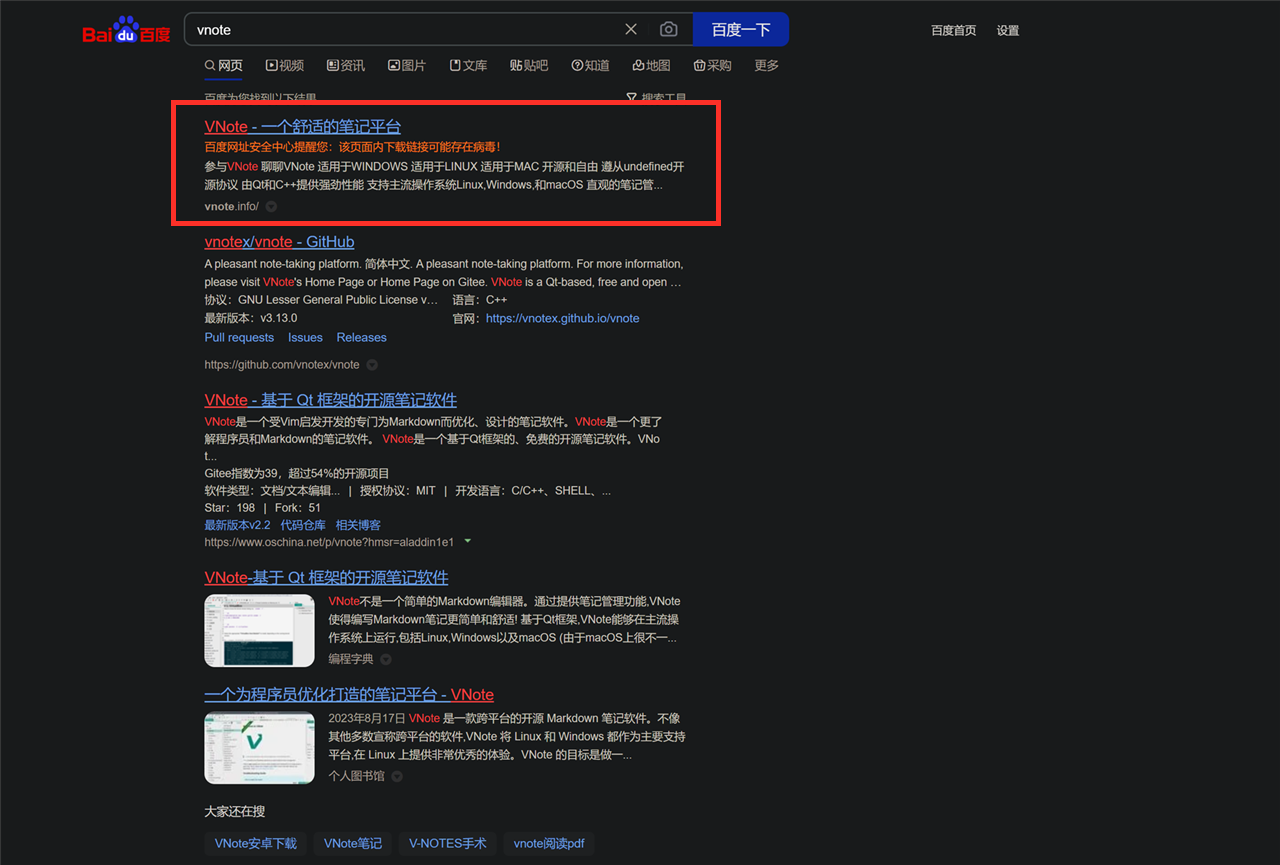Viewport: 1280px width, 865px height.
Task: Switch to the 贴吧 tab
Action: (529, 66)
